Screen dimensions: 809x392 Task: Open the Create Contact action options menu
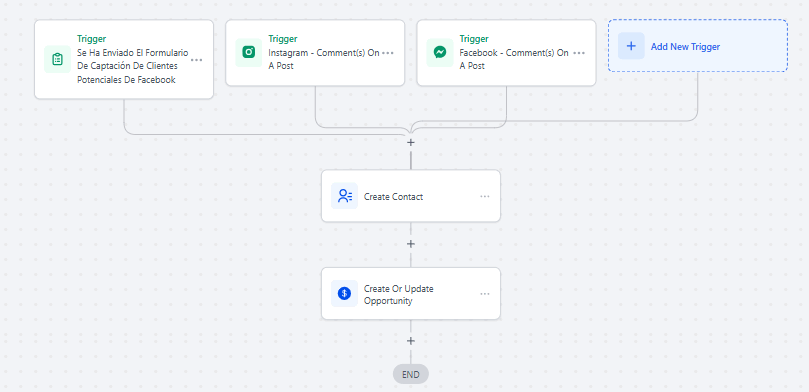pos(484,196)
